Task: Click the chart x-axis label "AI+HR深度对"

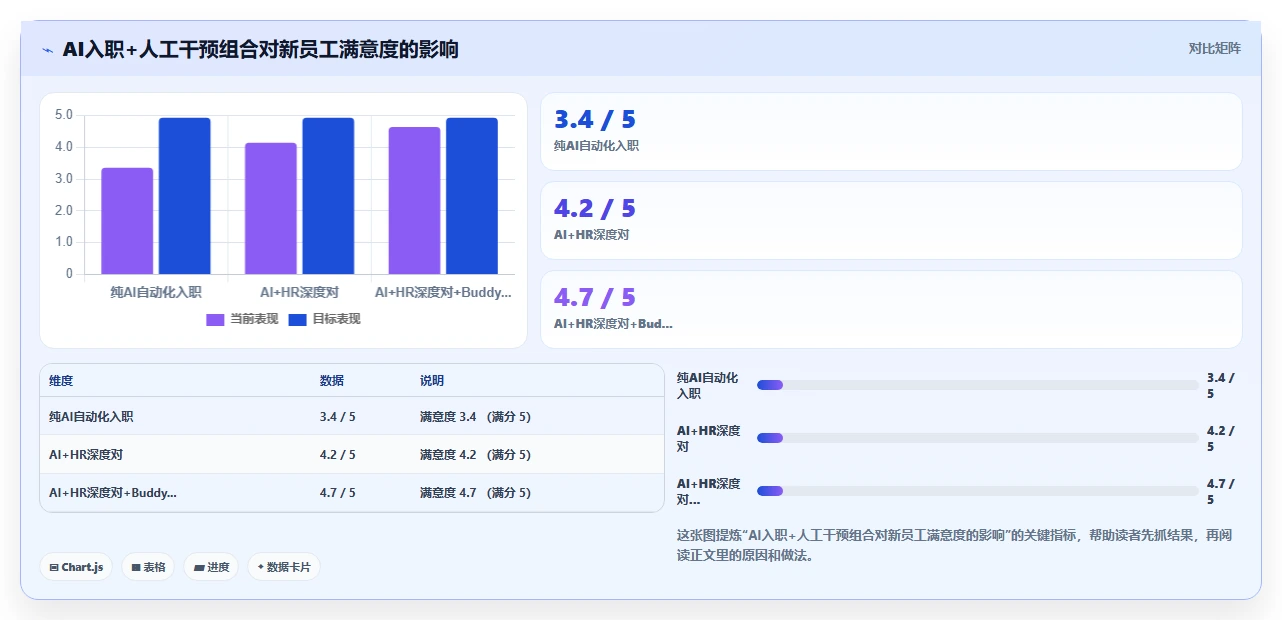Action: click(x=299, y=292)
